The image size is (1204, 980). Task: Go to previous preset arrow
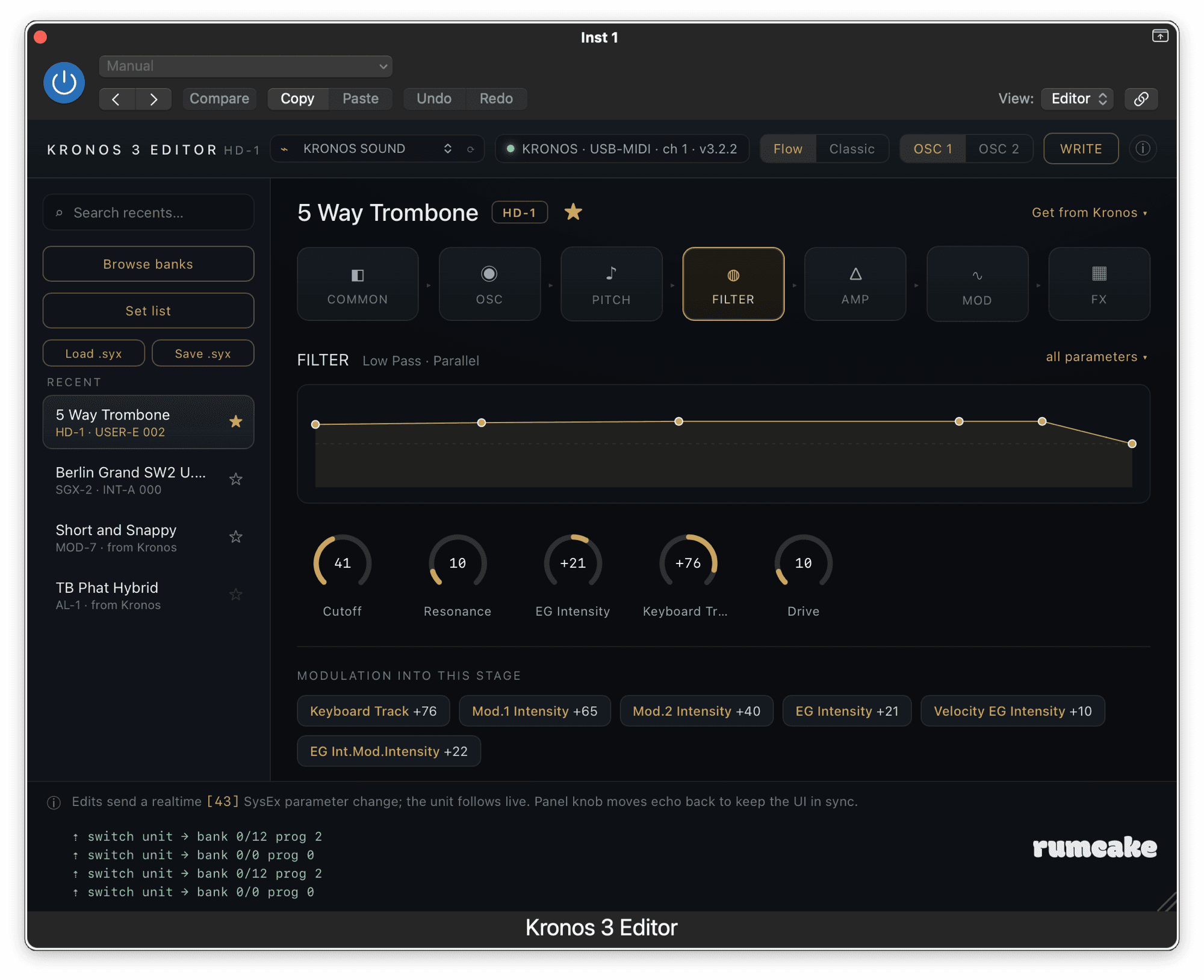pos(117,99)
